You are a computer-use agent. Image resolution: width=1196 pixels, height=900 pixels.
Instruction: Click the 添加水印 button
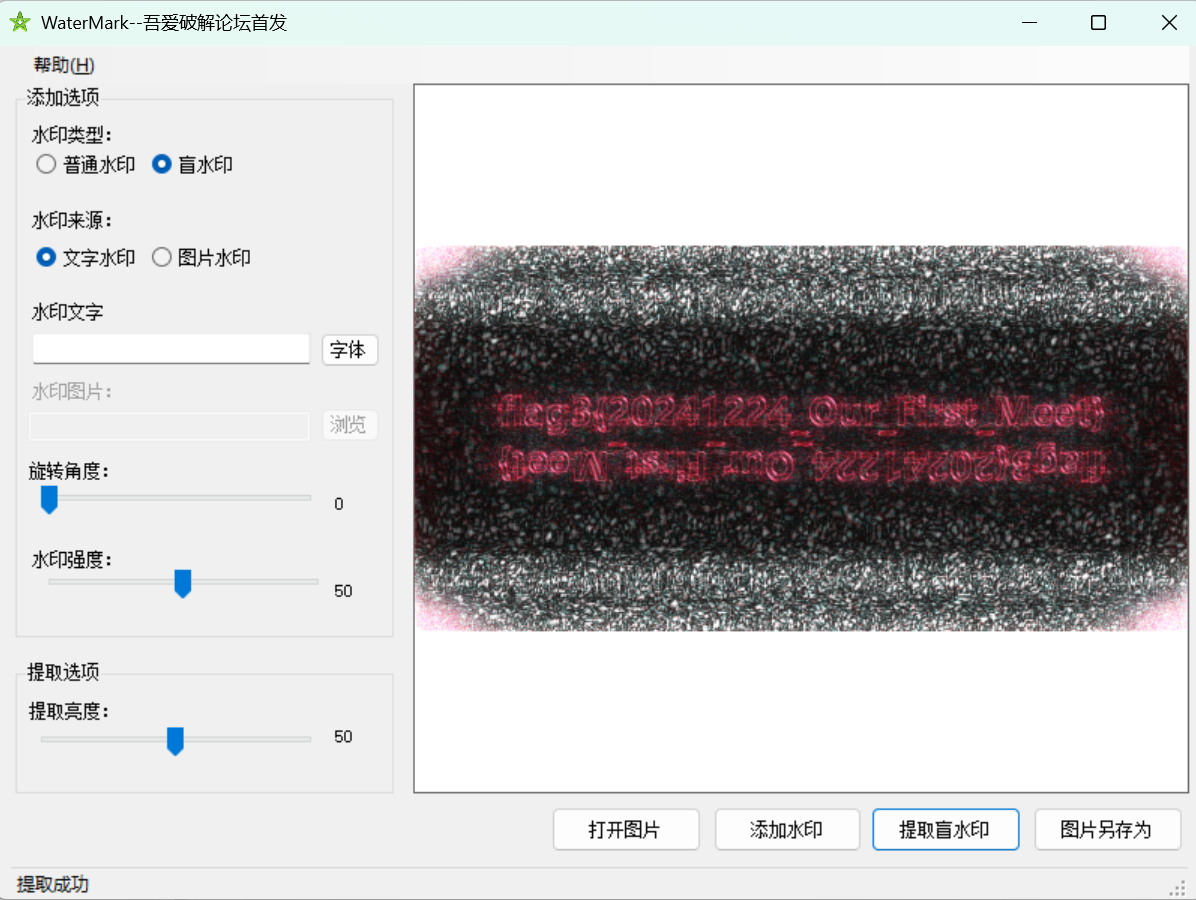pyautogui.click(x=787, y=829)
